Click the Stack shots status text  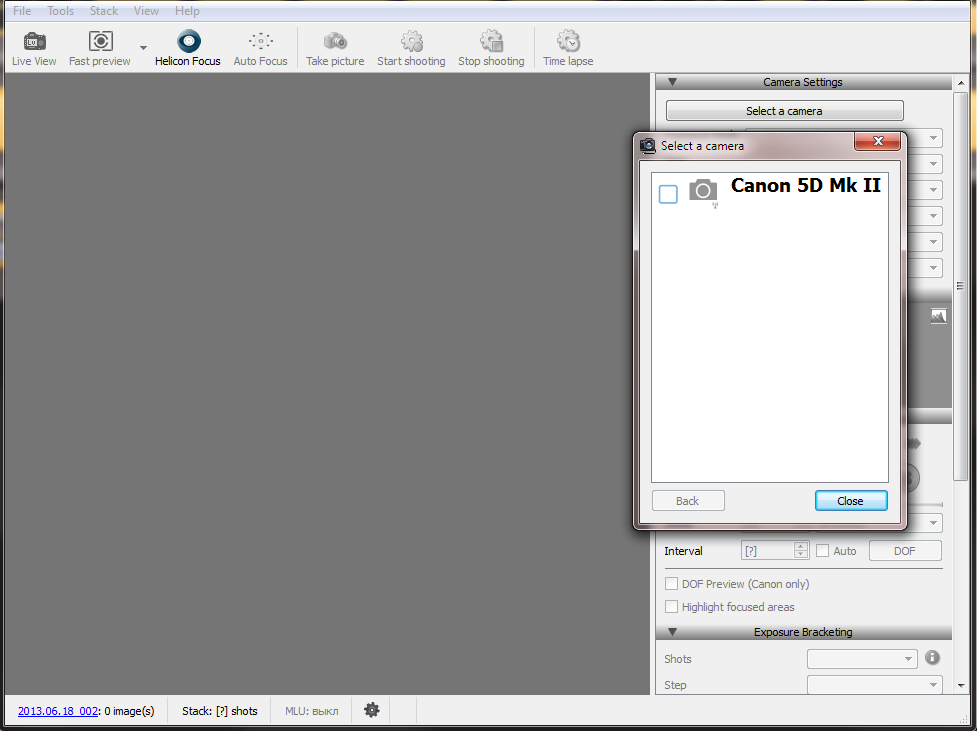coord(219,711)
